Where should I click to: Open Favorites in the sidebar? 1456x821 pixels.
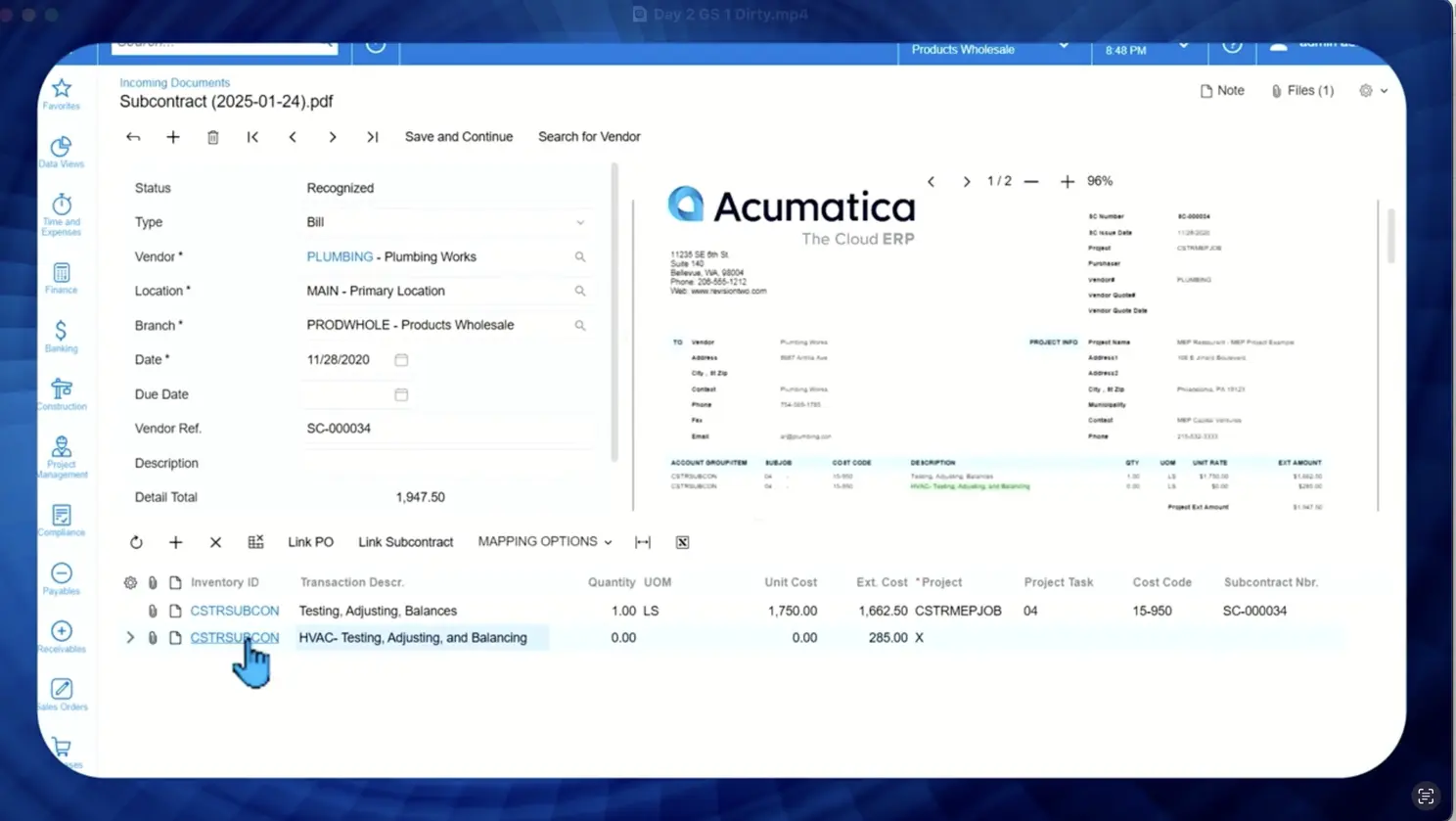click(x=61, y=94)
